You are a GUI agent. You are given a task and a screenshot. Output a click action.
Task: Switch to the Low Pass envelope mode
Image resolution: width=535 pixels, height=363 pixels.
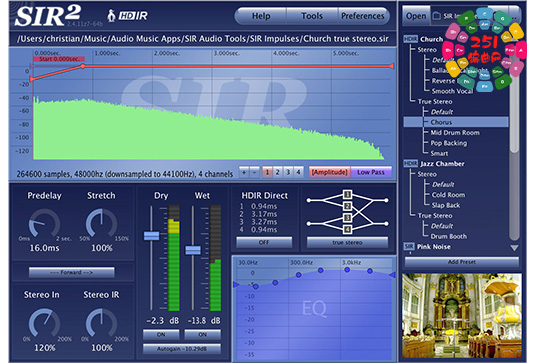(371, 172)
